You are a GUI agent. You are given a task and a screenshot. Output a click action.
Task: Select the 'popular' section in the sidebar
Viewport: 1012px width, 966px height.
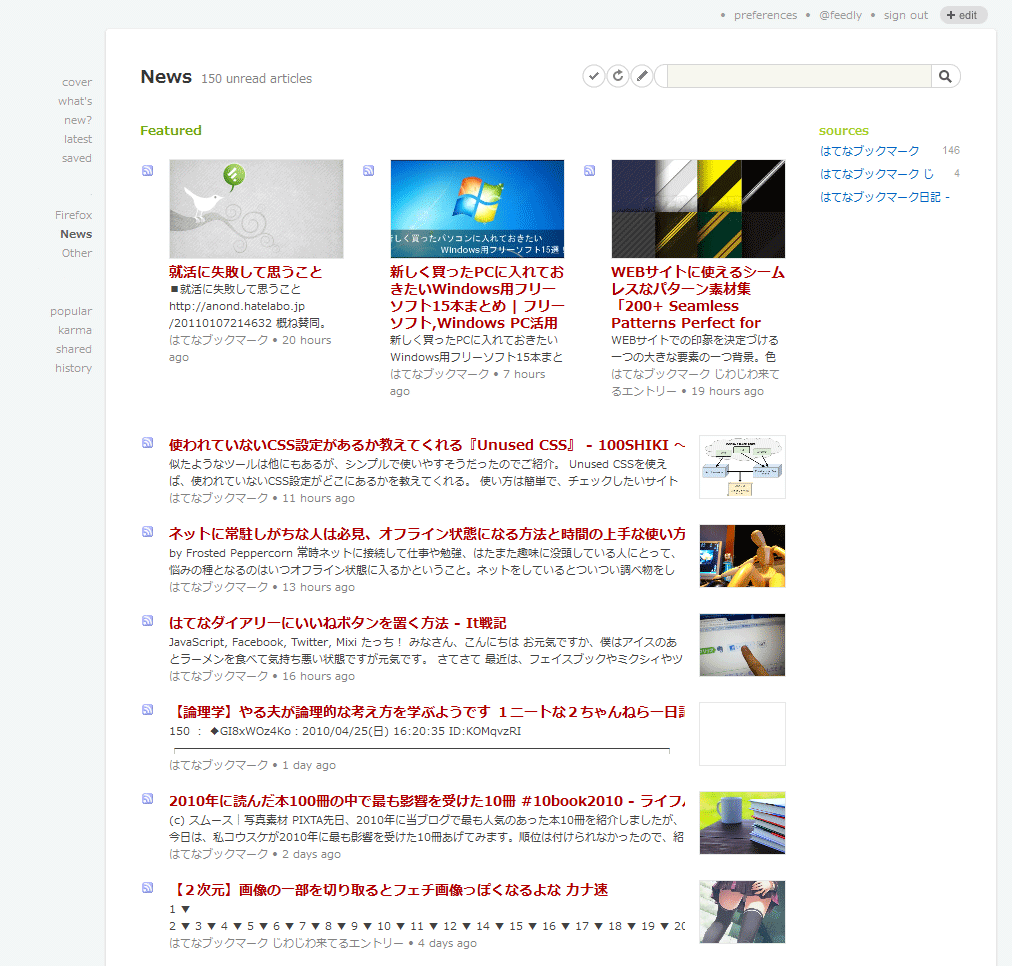[70, 310]
